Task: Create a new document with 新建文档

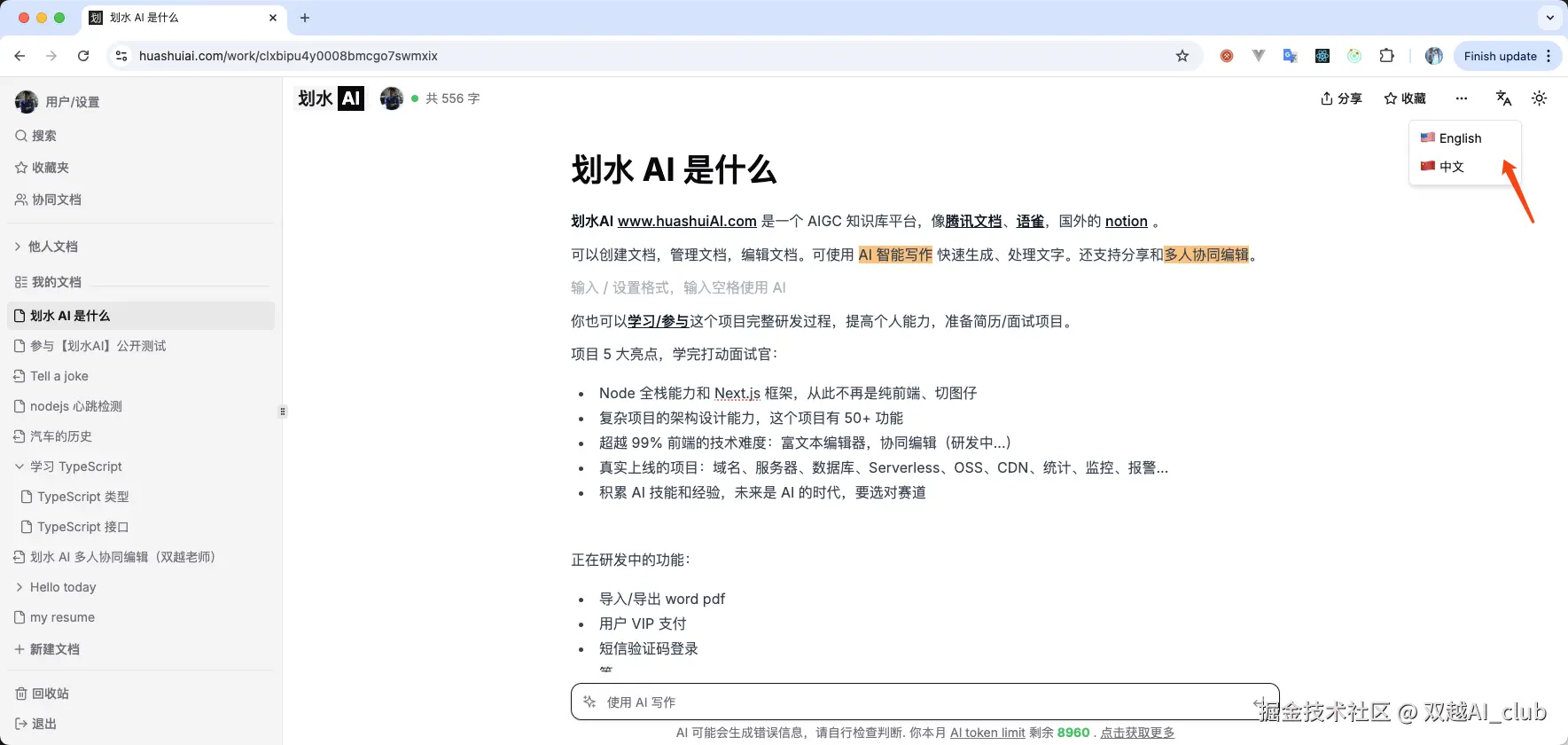Action: [x=46, y=649]
